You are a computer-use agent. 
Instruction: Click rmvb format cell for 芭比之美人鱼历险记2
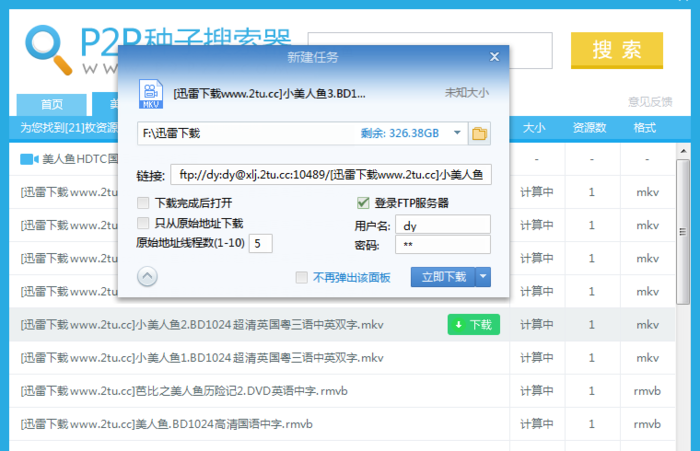pyautogui.click(x=647, y=391)
